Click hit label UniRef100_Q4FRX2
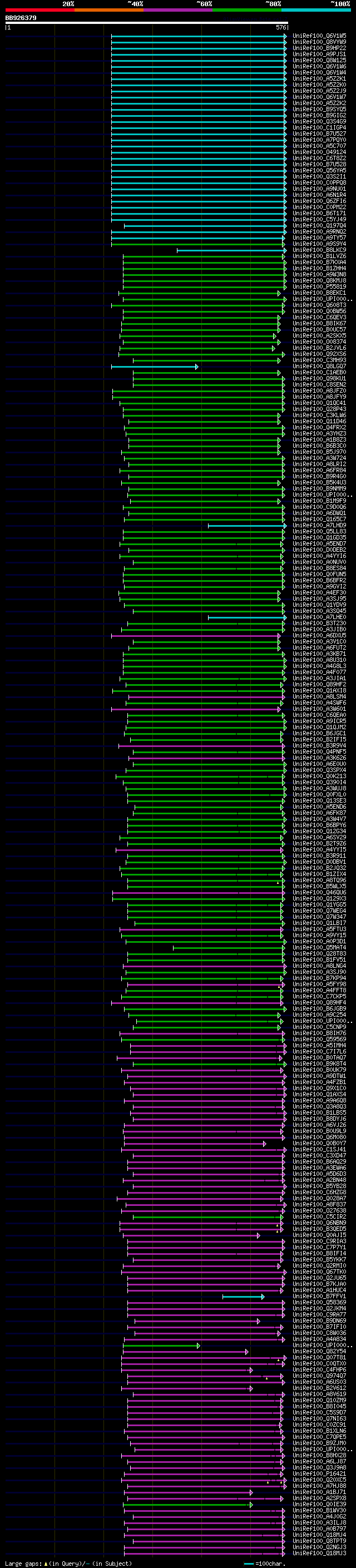356x1568 pixels. (319, 427)
